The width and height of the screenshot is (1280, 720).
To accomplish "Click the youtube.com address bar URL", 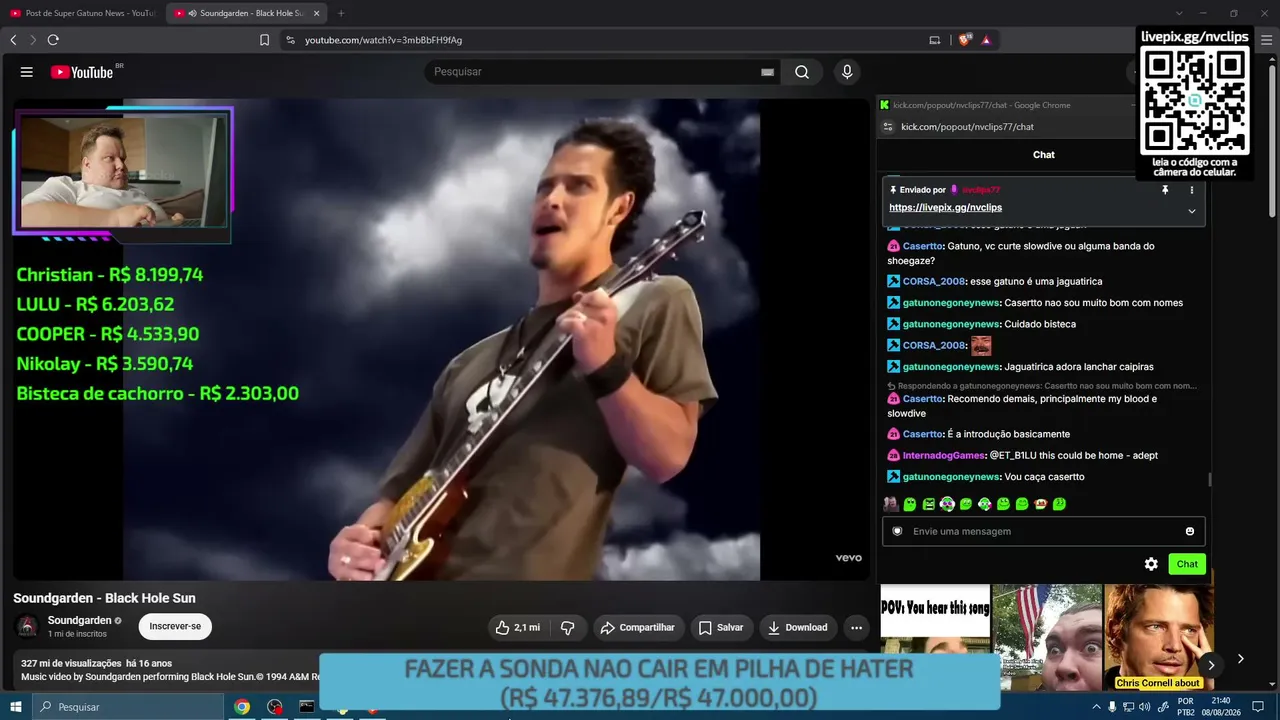I will pos(383,40).
